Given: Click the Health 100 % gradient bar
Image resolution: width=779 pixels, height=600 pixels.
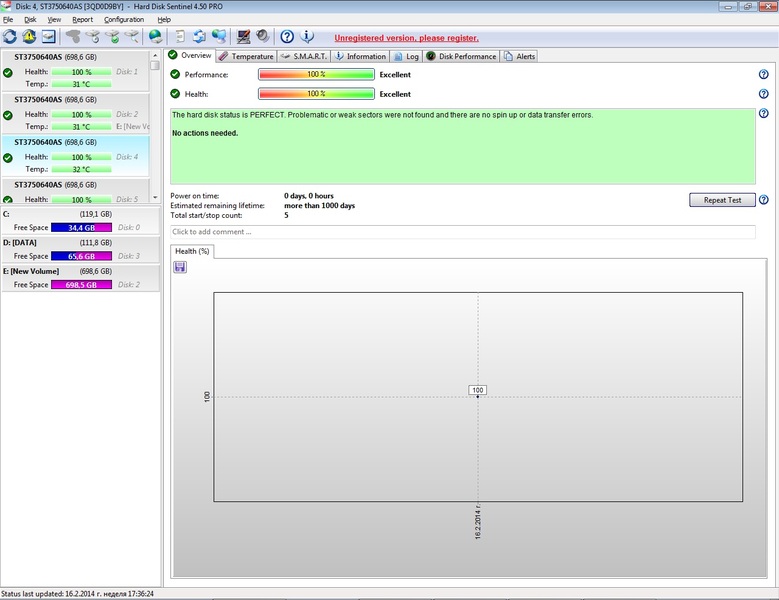Looking at the screenshot, I should (x=316, y=94).
